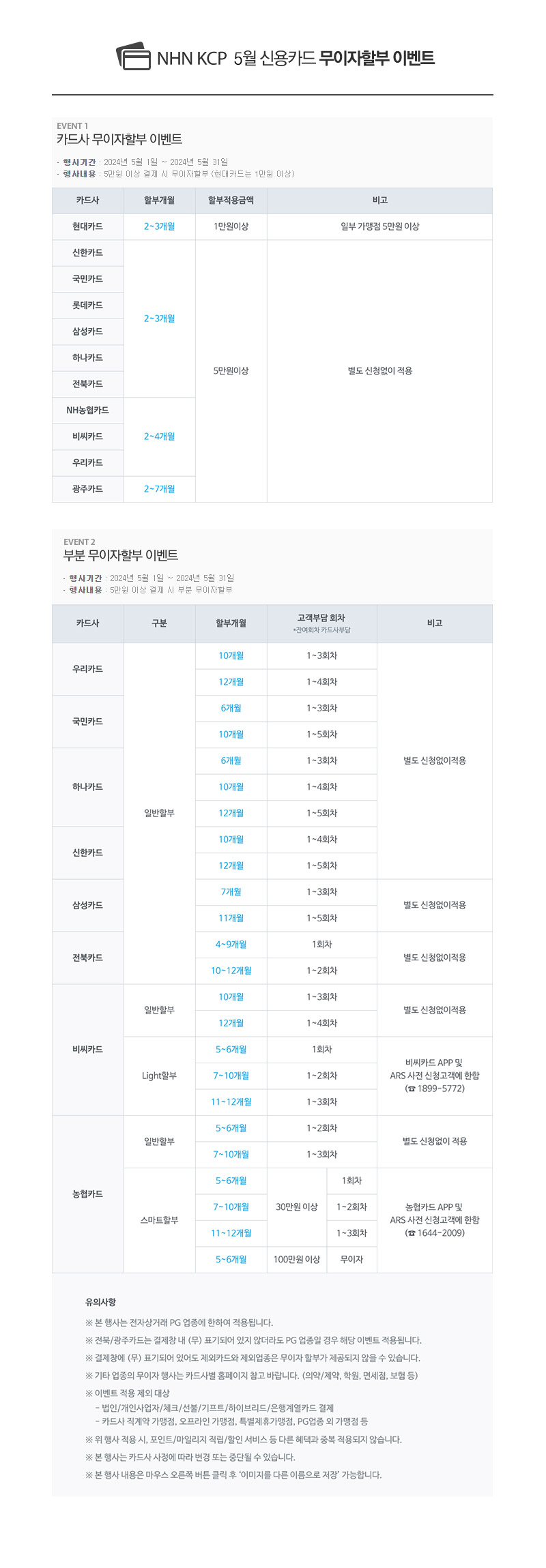Click the 카드사 무이자할부 이벤트 heading

[x=119, y=139]
